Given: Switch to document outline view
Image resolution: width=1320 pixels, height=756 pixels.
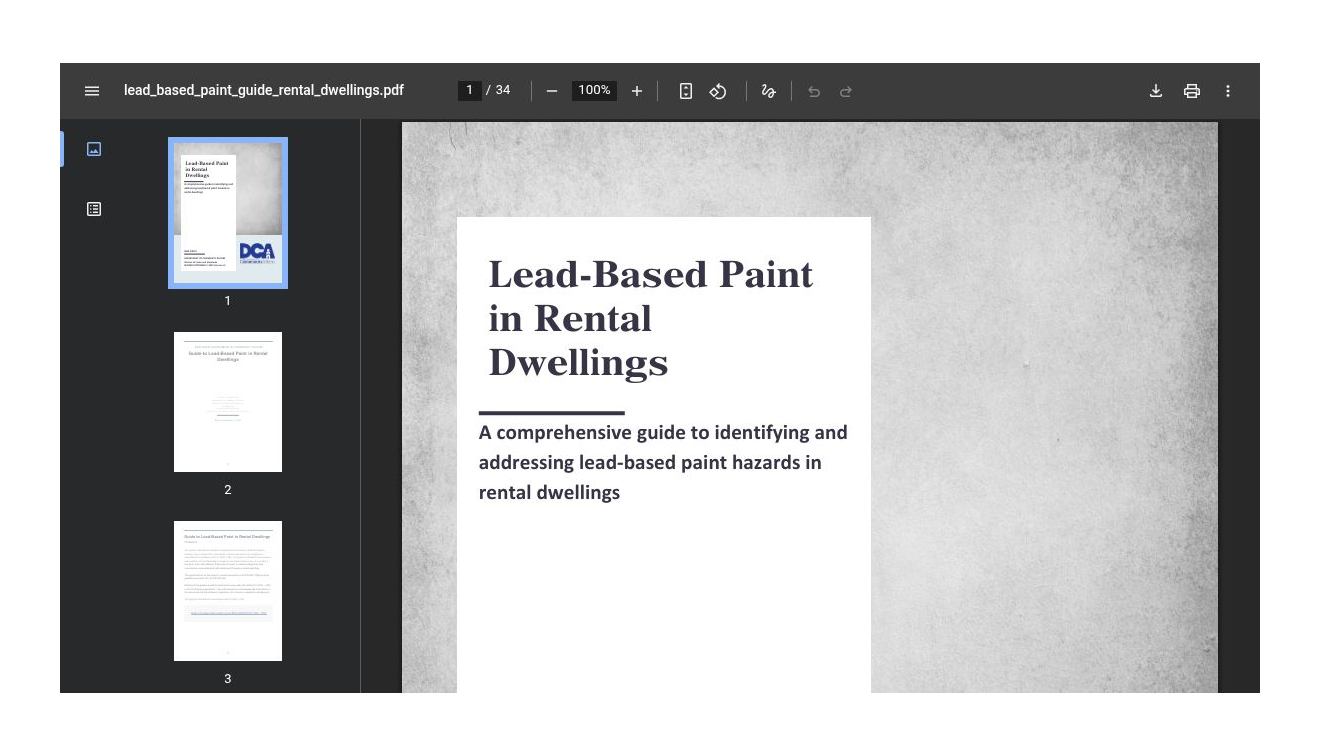Looking at the screenshot, I should [94, 209].
